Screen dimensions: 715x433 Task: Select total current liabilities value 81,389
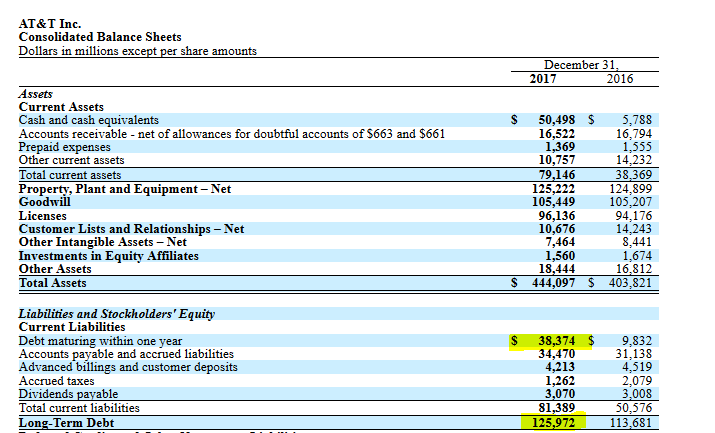click(556, 408)
